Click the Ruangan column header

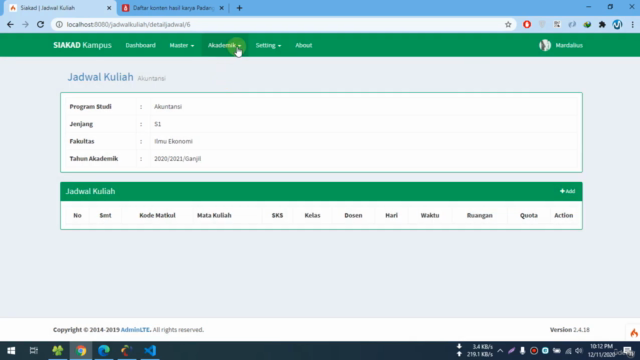click(480, 215)
